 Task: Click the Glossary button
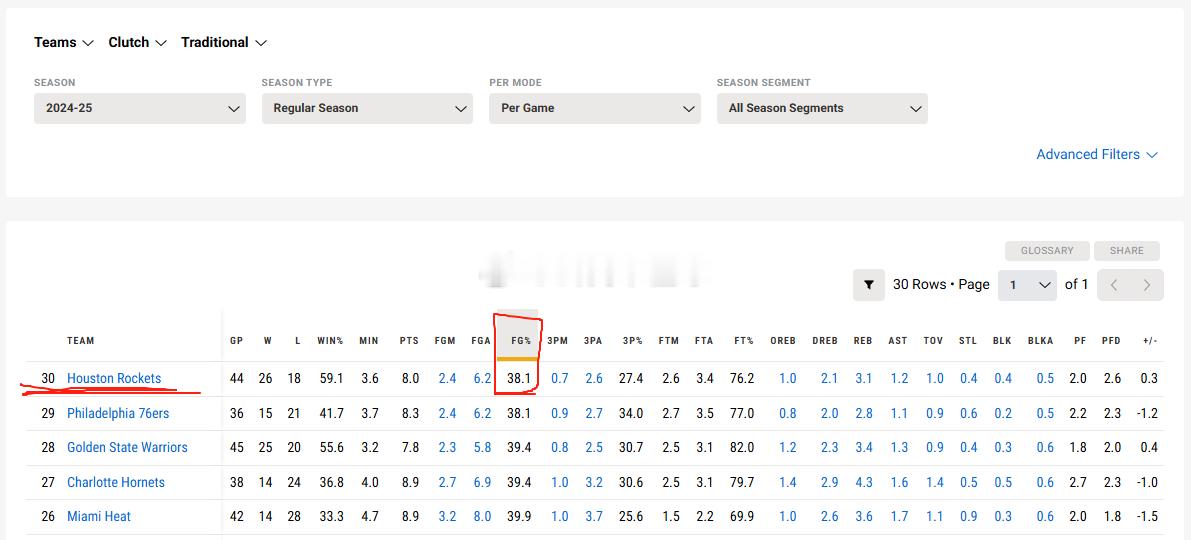coord(1047,251)
